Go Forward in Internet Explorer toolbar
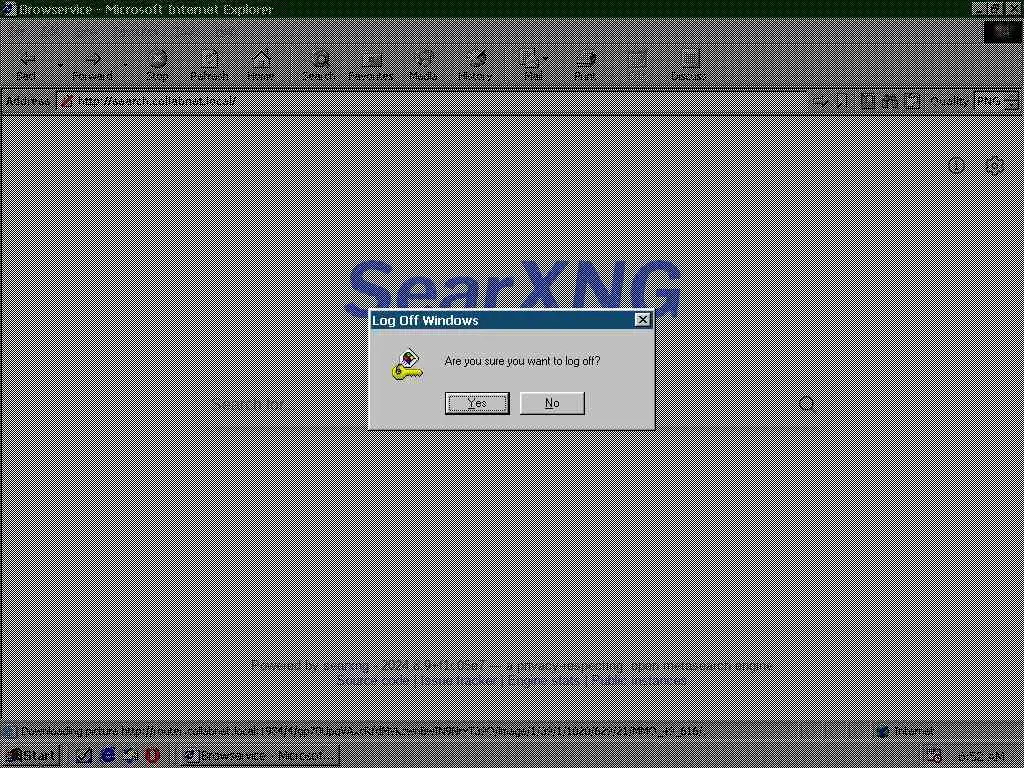The width and height of the screenshot is (1024, 768). (93, 65)
